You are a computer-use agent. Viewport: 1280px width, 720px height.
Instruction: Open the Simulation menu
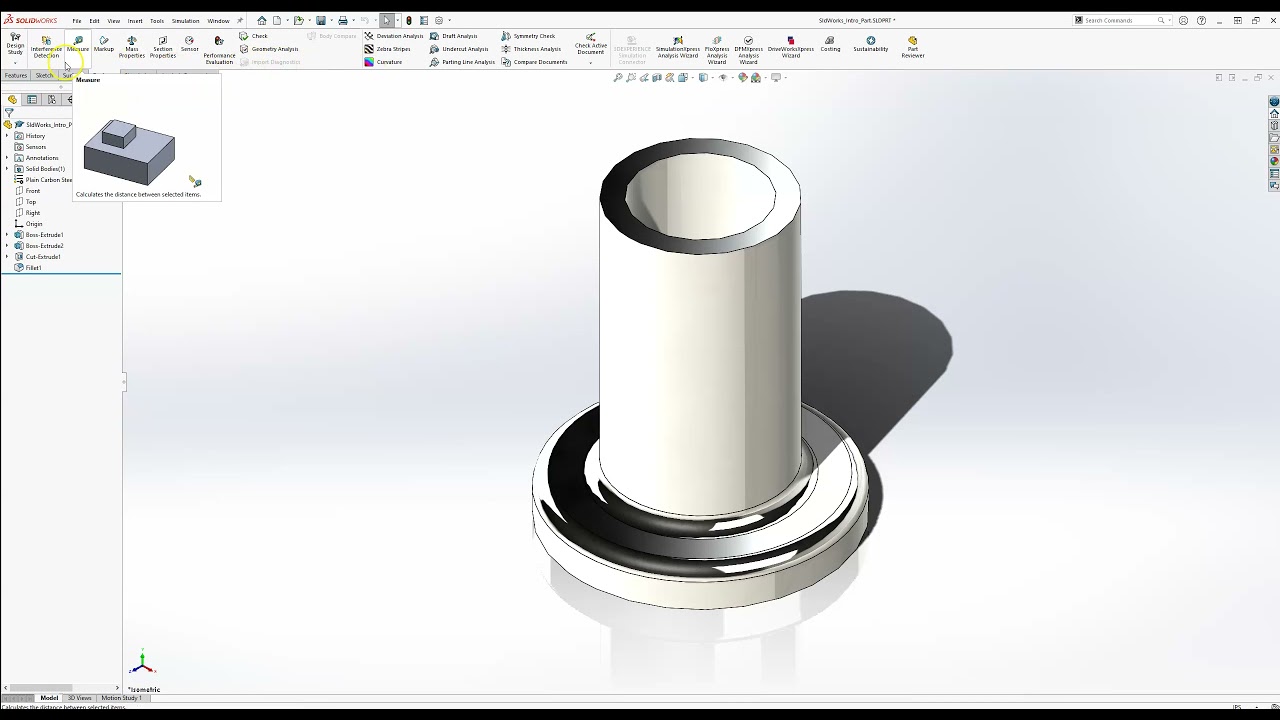pyautogui.click(x=185, y=20)
